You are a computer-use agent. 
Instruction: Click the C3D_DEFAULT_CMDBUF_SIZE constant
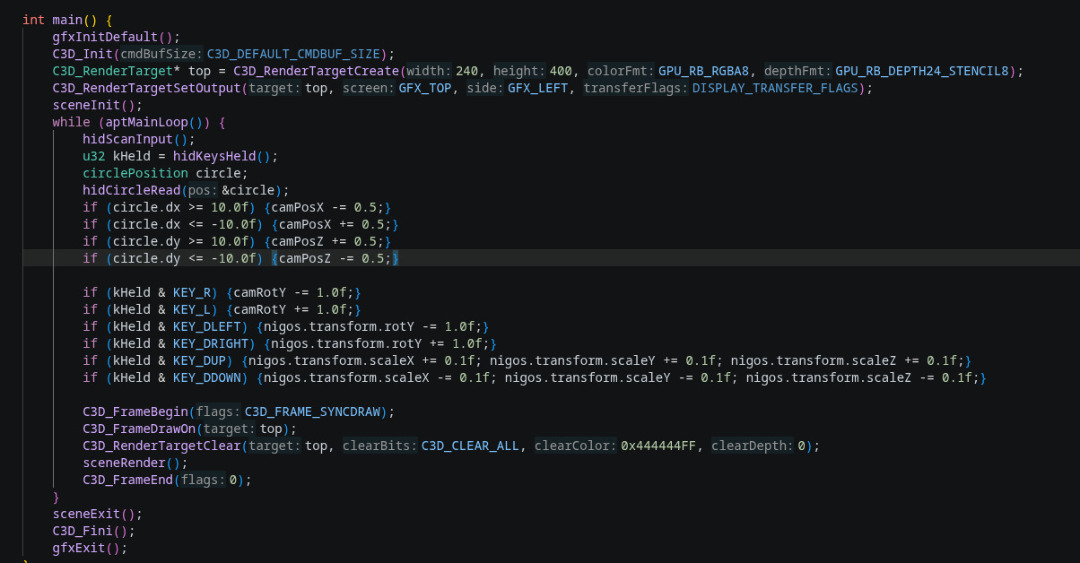[x=293, y=54]
